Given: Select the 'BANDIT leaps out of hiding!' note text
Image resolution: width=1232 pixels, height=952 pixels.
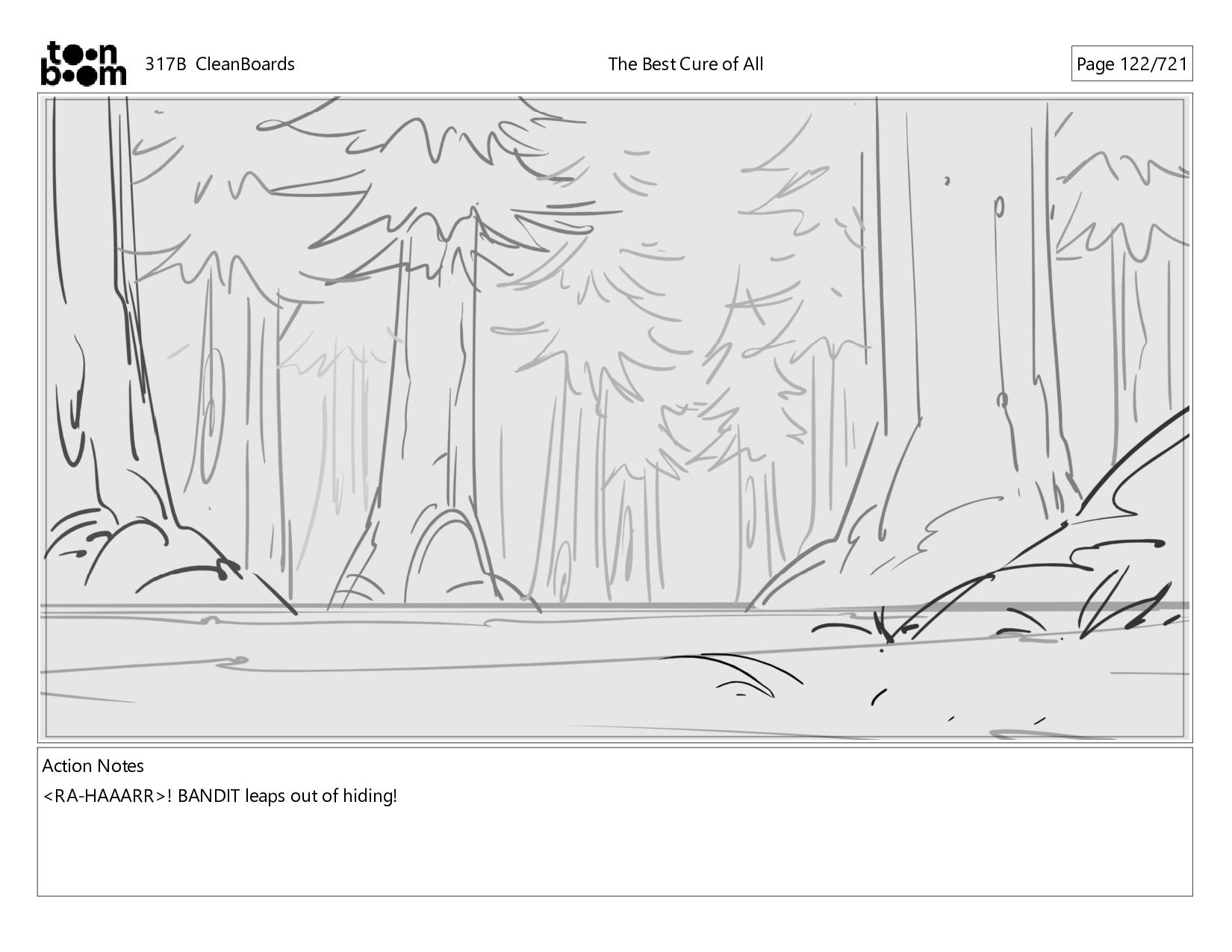Looking at the screenshot, I should pos(287,796).
